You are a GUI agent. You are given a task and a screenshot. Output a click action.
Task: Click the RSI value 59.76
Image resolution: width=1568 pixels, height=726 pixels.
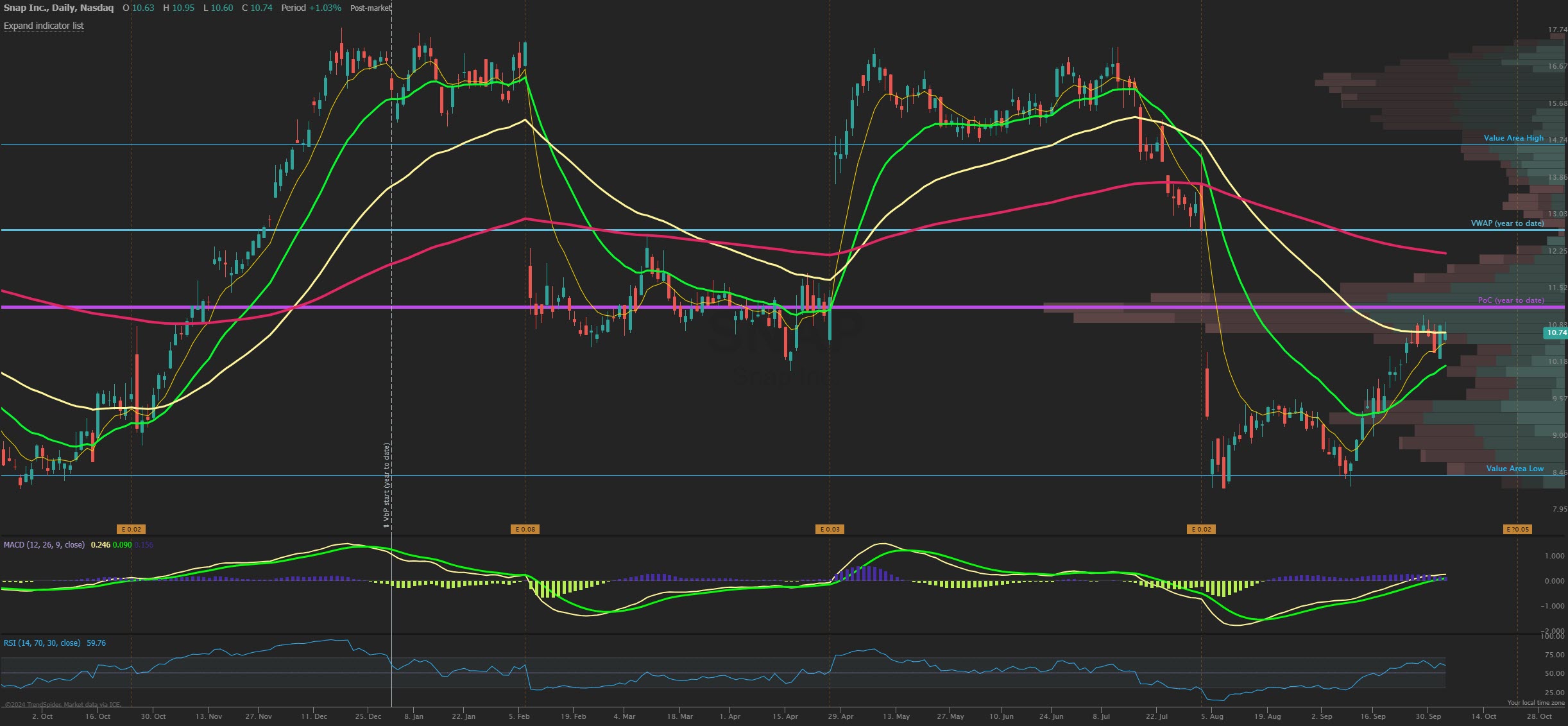tap(96, 643)
